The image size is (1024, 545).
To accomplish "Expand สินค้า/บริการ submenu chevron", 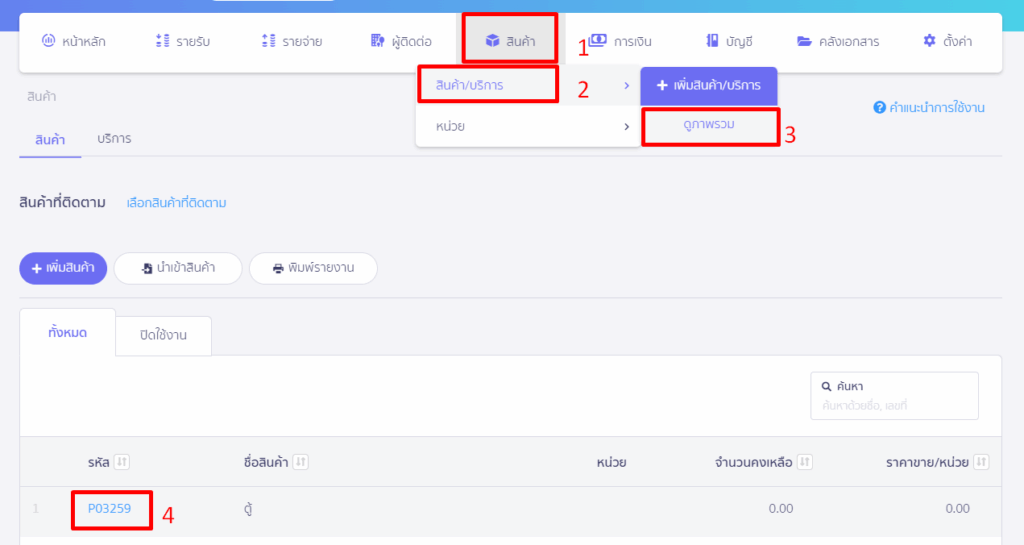I will (x=626, y=86).
